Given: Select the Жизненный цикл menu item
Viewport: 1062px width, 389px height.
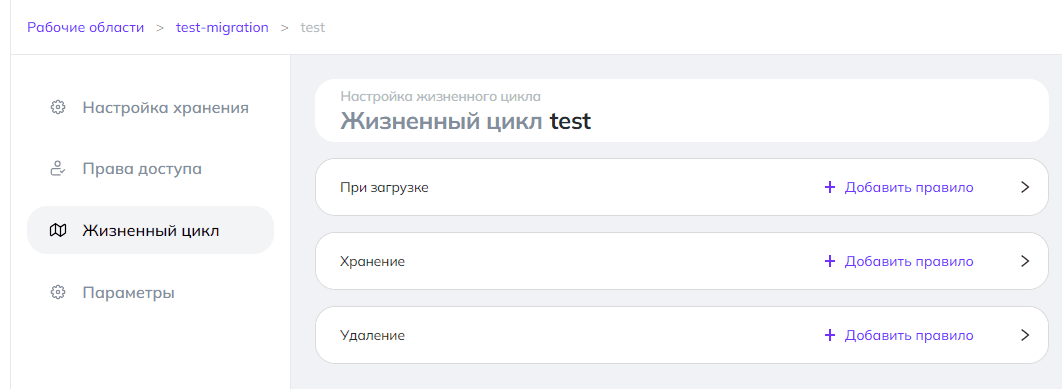Looking at the screenshot, I should tap(150, 230).
